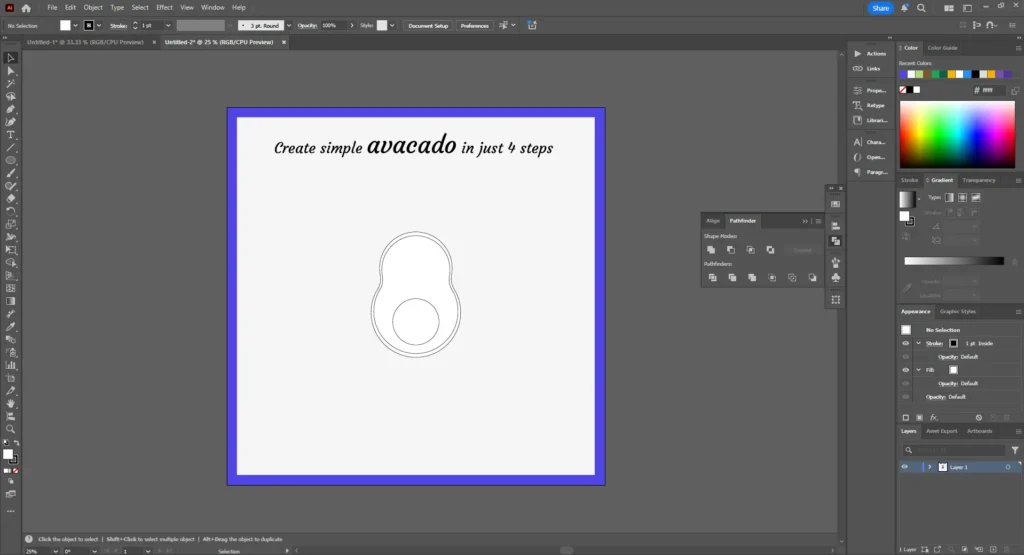
Task: Open the Effect menu
Action: [164, 8]
